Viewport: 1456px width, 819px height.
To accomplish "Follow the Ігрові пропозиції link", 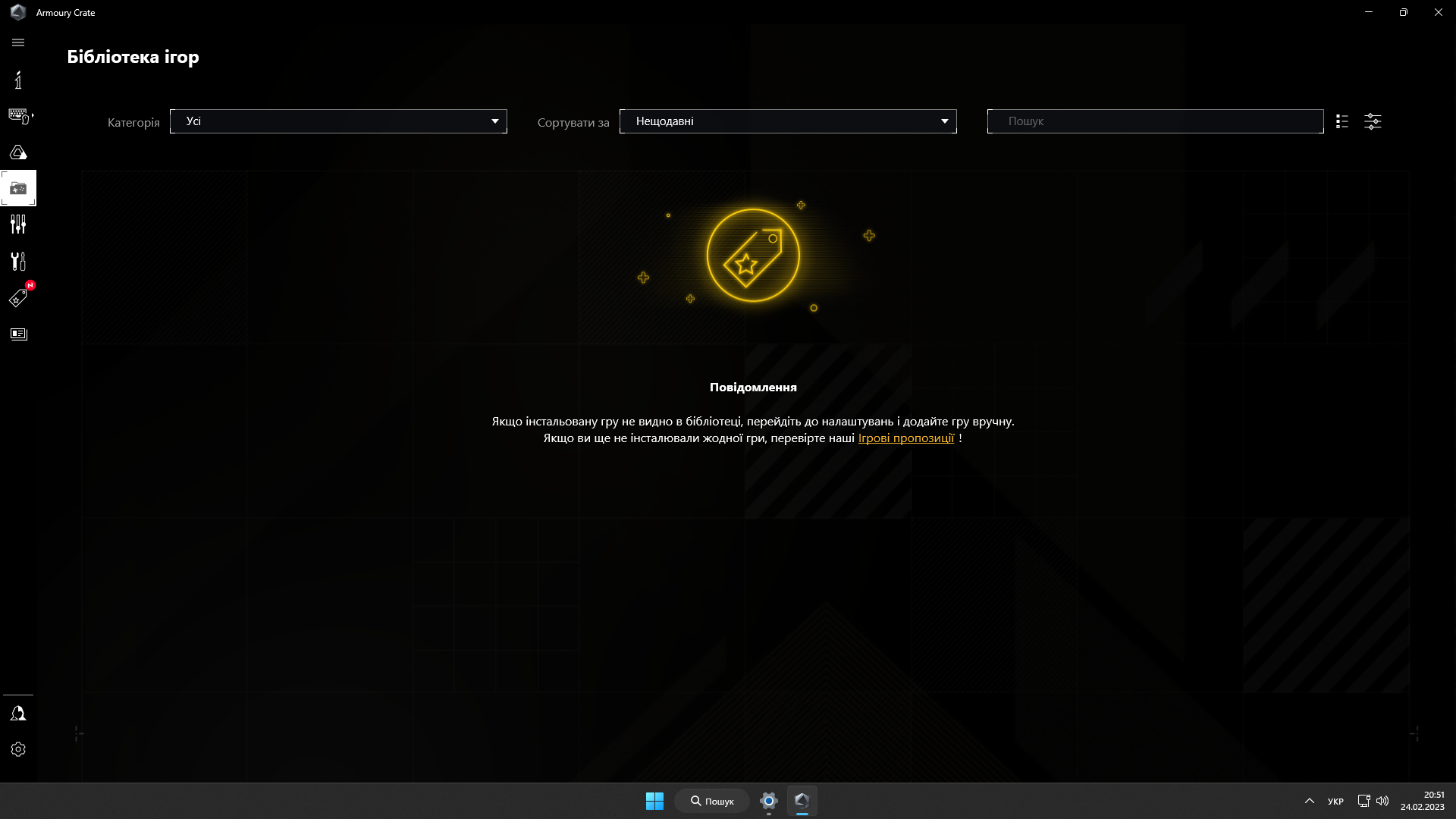I will (x=905, y=438).
